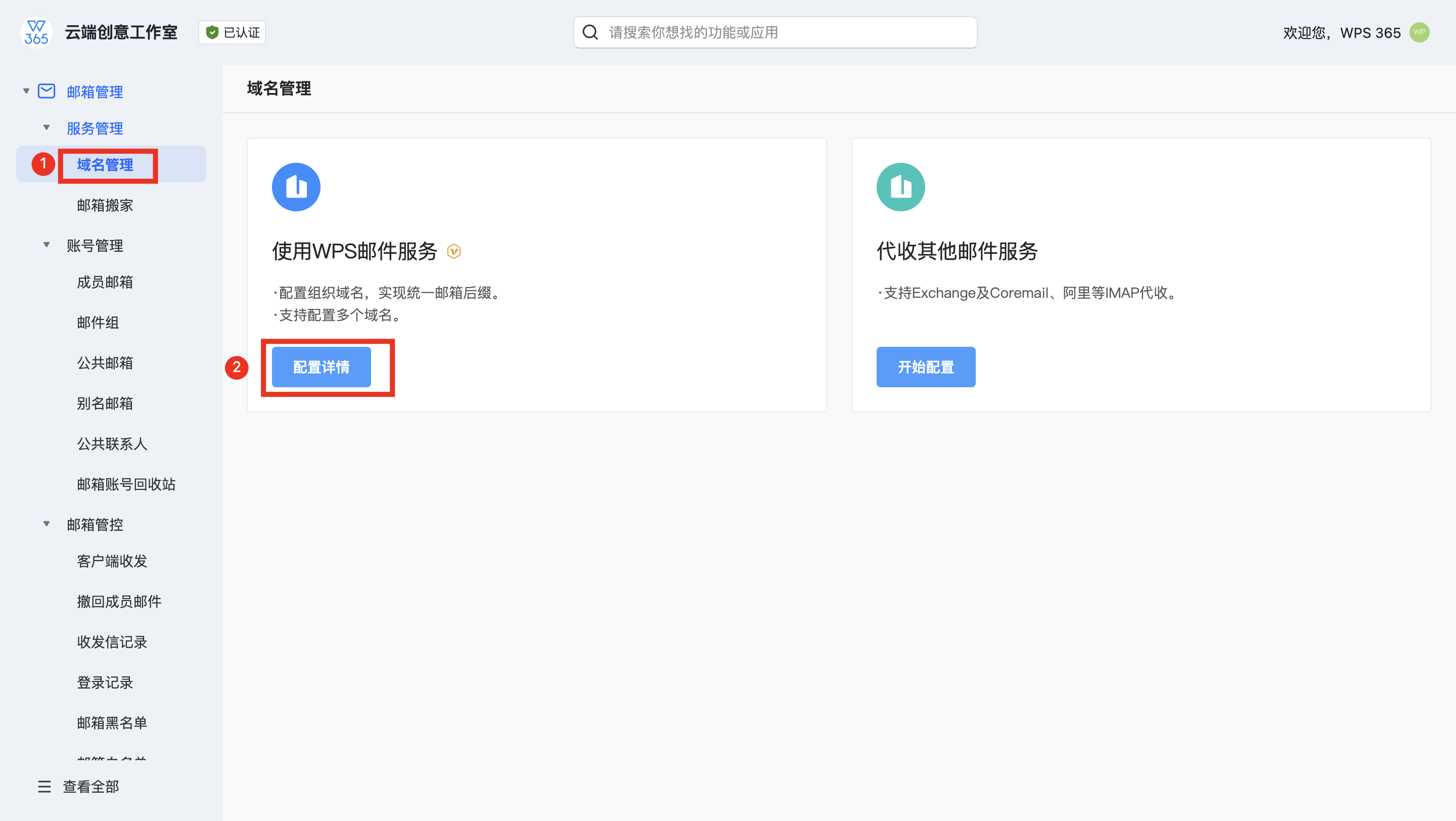Viewport: 1456px width, 821px height.
Task: Click the green verified shield badge
Action: tap(212, 33)
